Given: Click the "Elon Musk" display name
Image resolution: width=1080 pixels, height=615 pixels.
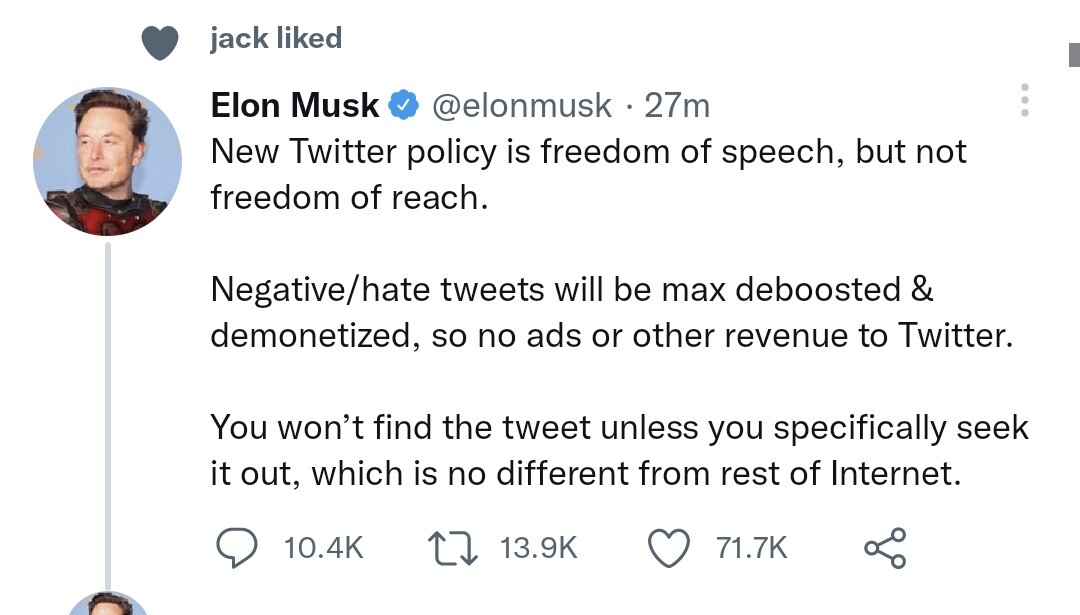Looking at the screenshot, I should 294,105.
